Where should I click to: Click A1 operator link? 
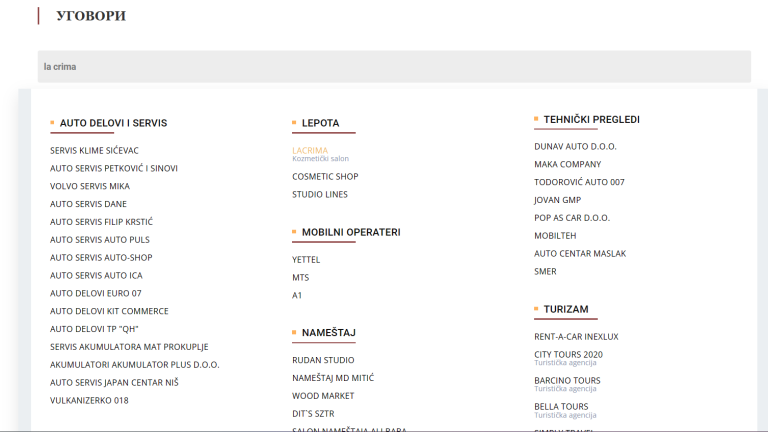click(297, 295)
